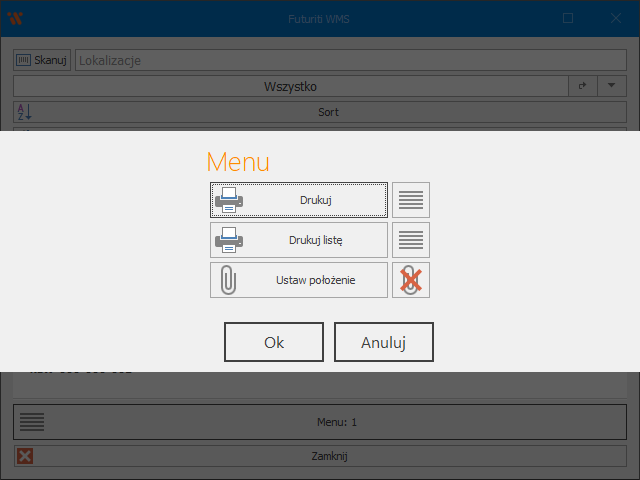Open the Menu: 1 entry
This screenshot has height=480, width=640.
[x=336, y=422]
